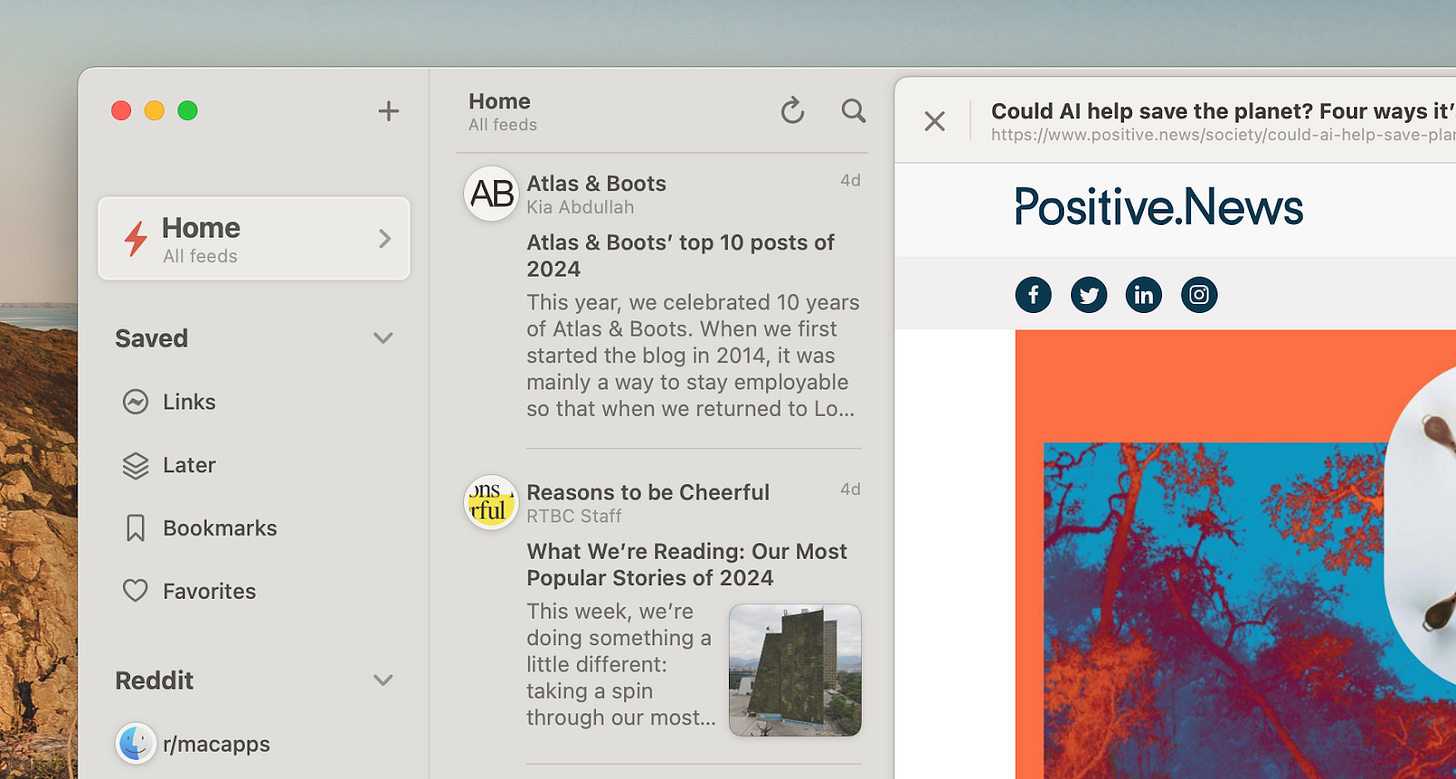
Task: Click the plus icon to add a feed
Action: [x=389, y=111]
